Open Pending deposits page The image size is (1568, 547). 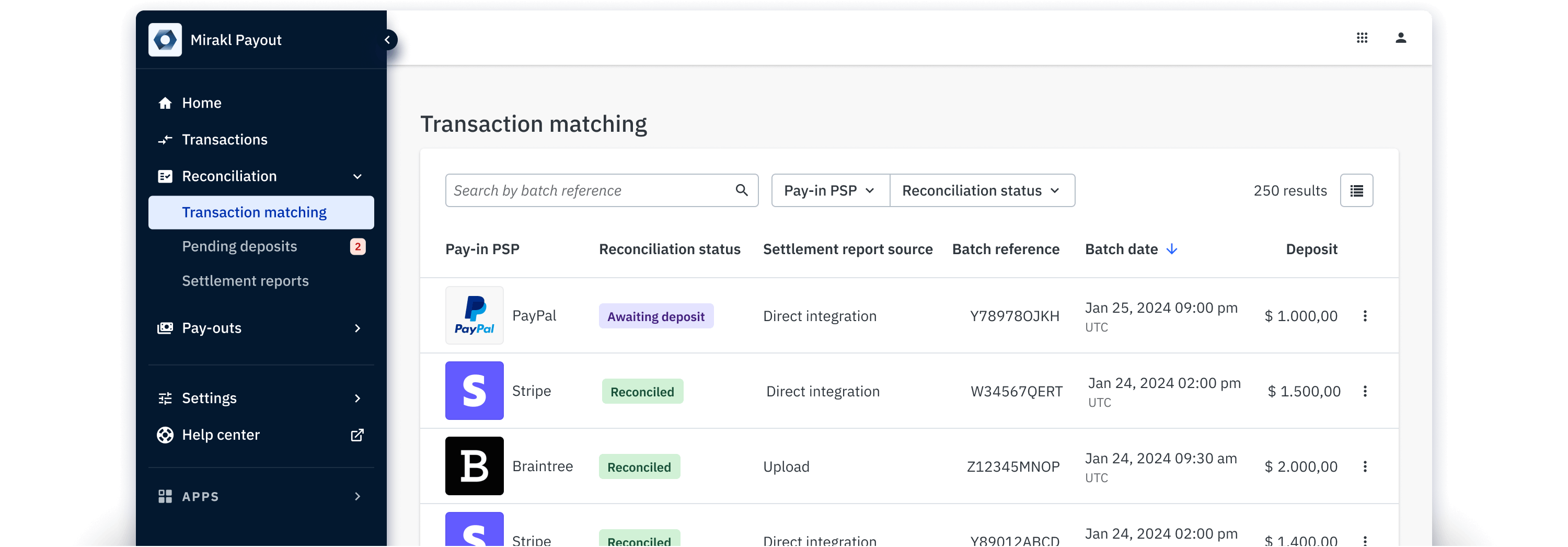point(239,246)
